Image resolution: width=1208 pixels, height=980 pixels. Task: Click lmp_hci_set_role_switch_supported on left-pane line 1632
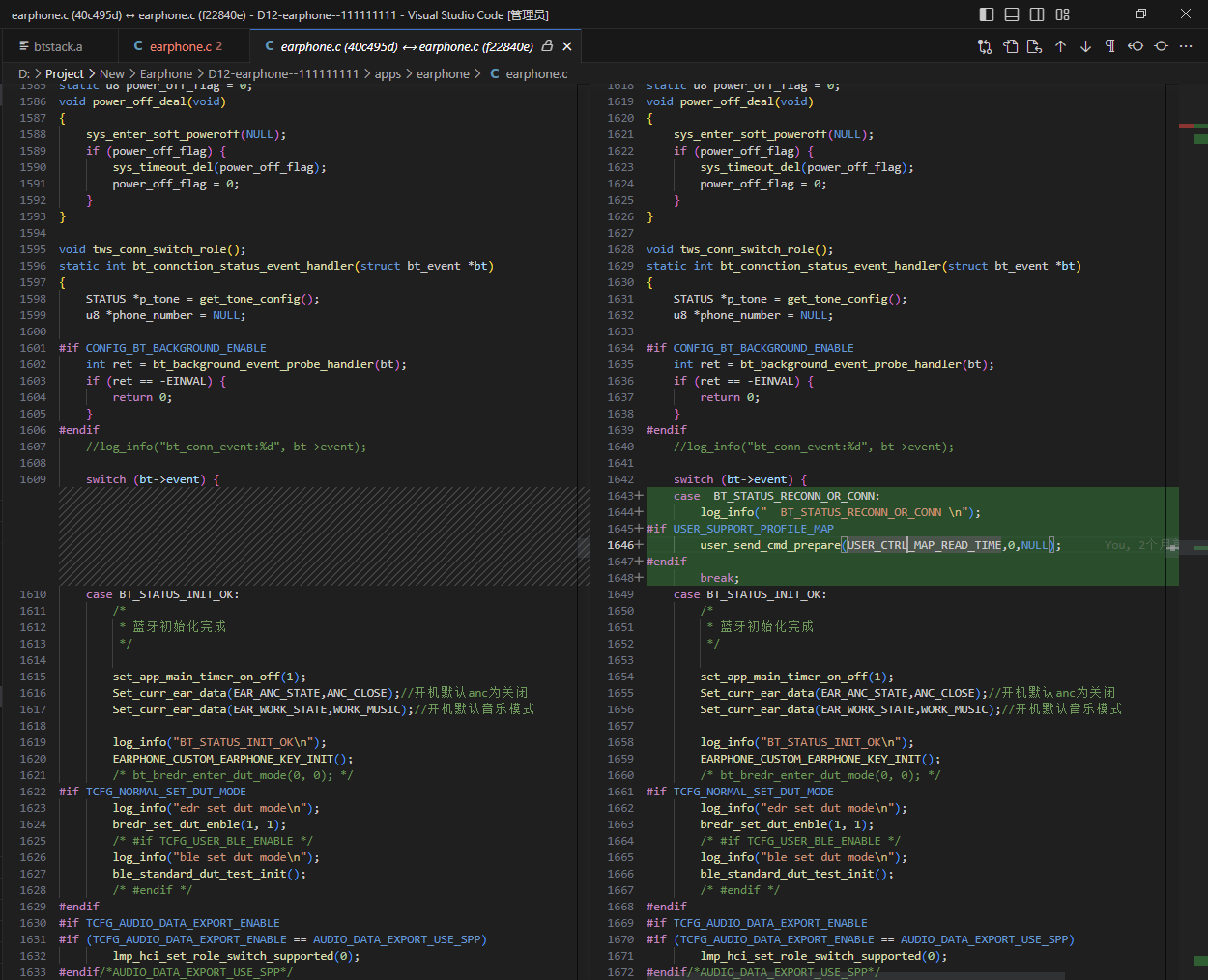[x=223, y=956]
